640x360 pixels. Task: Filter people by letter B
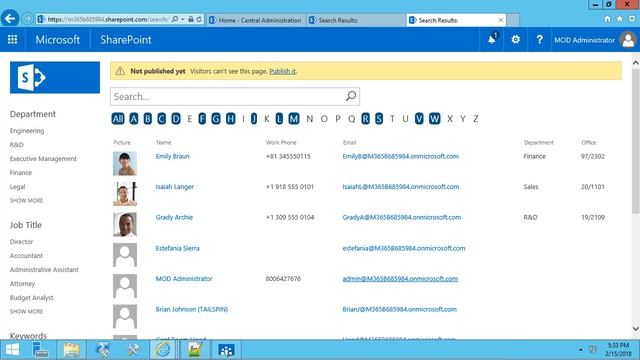click(x=148, y=118)
